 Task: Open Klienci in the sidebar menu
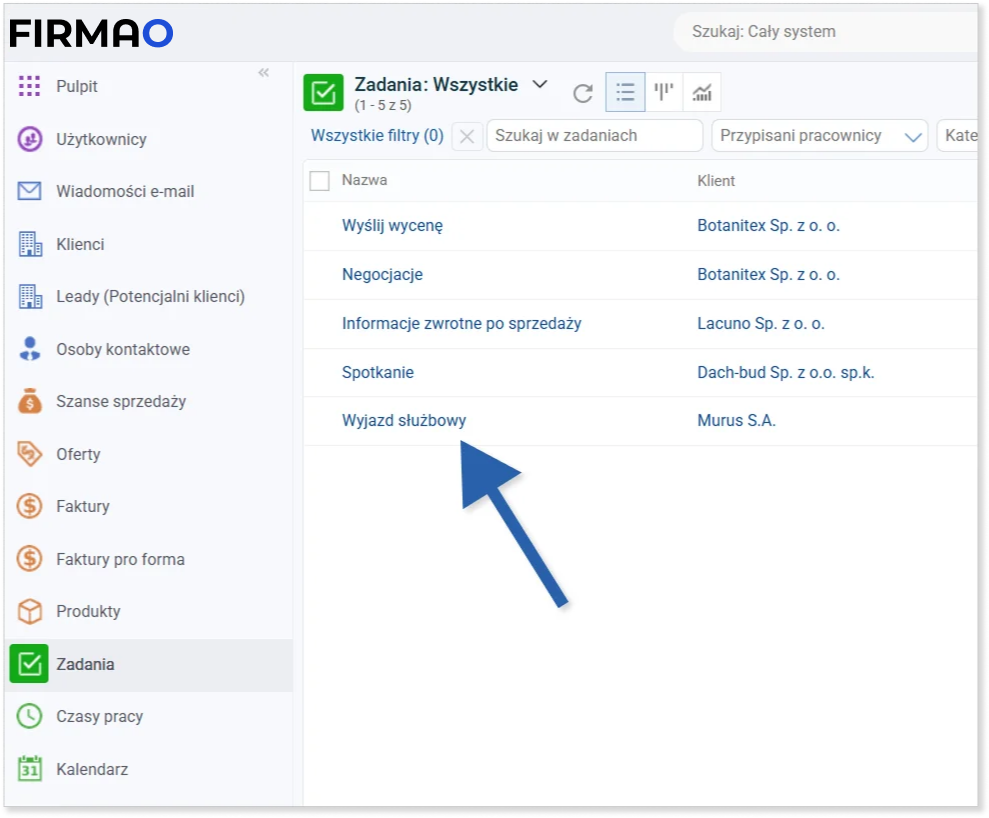tap(80, 244)
